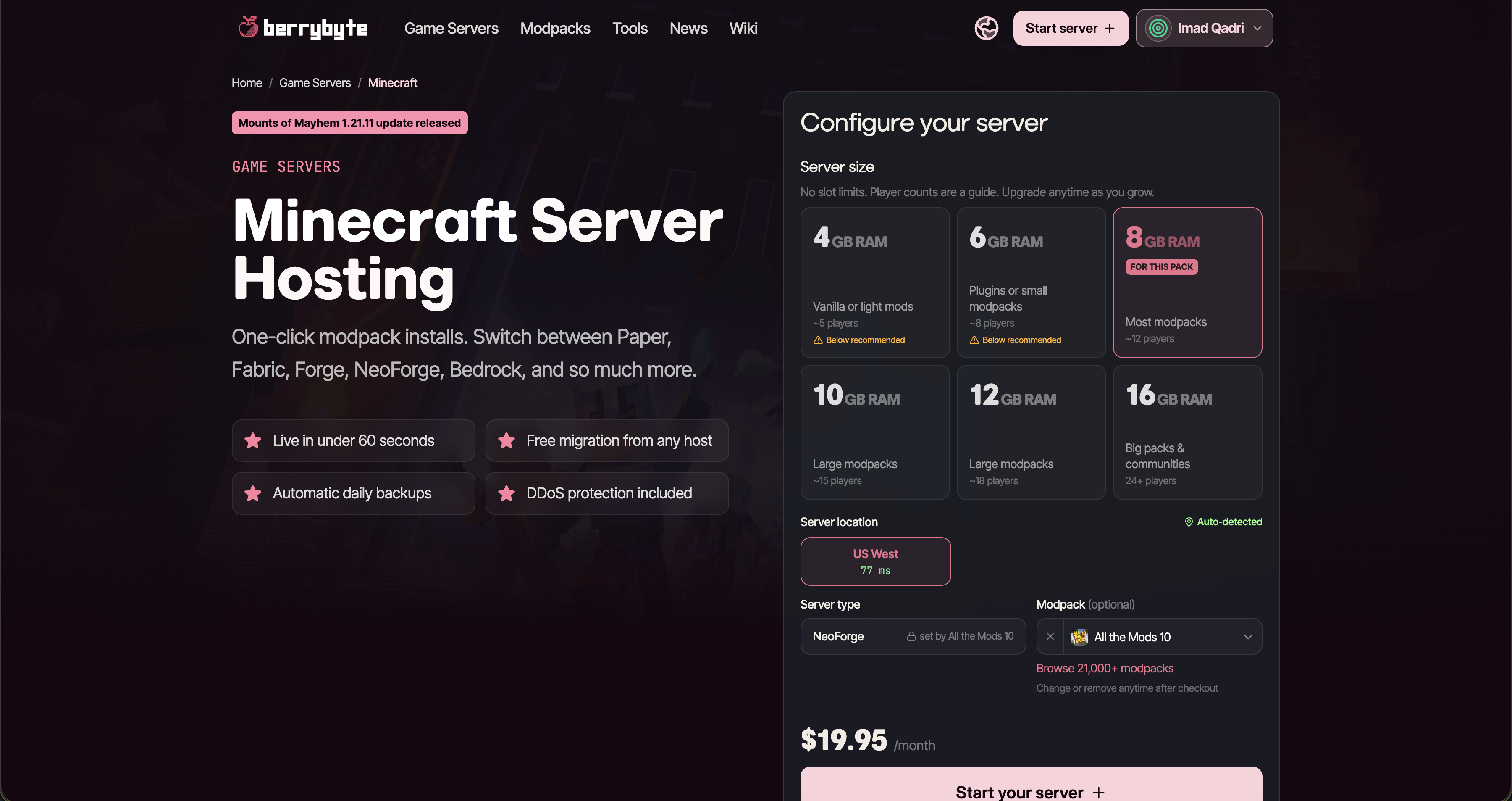Click the GAME SERVERS label above heading
Viewport: 1512px width, 801px height.
(286, 167)
